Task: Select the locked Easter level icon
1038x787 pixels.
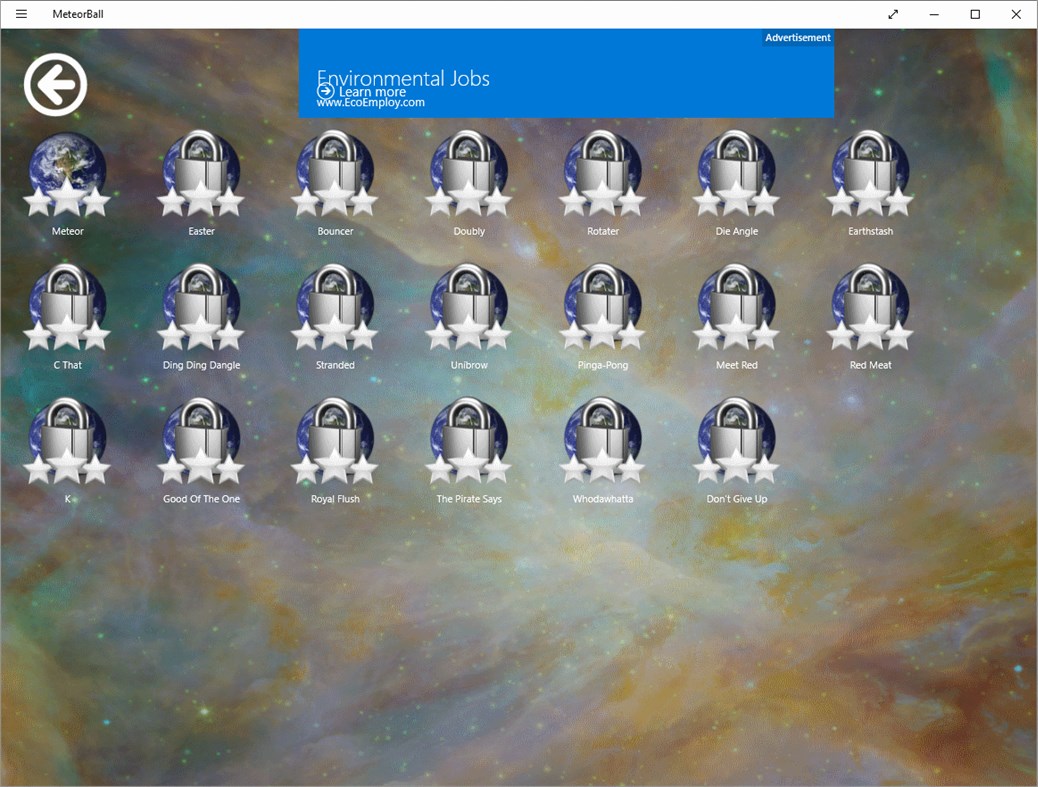Action: [x=201, y=174]
